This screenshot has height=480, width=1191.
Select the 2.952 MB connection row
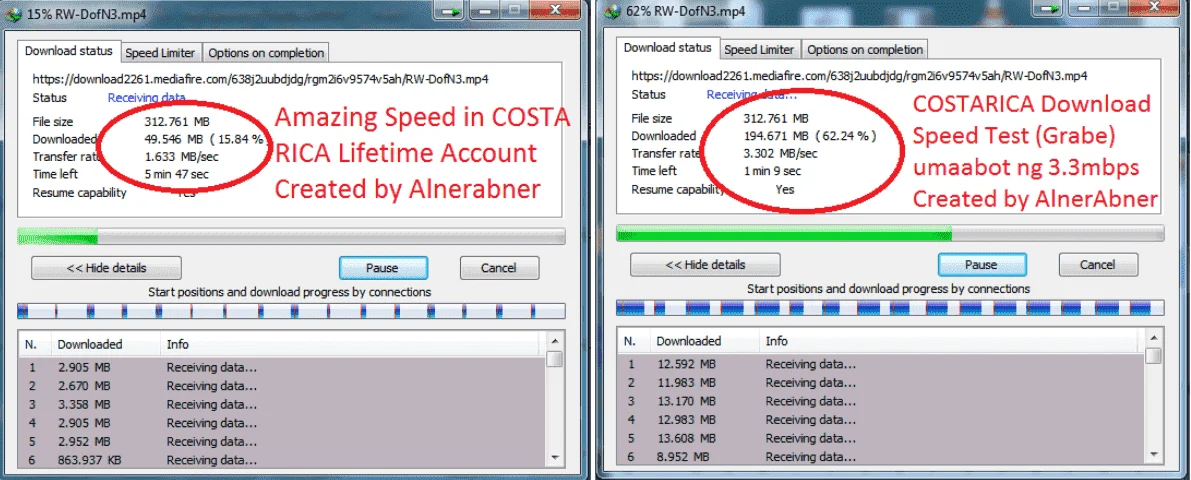(282, 441)
